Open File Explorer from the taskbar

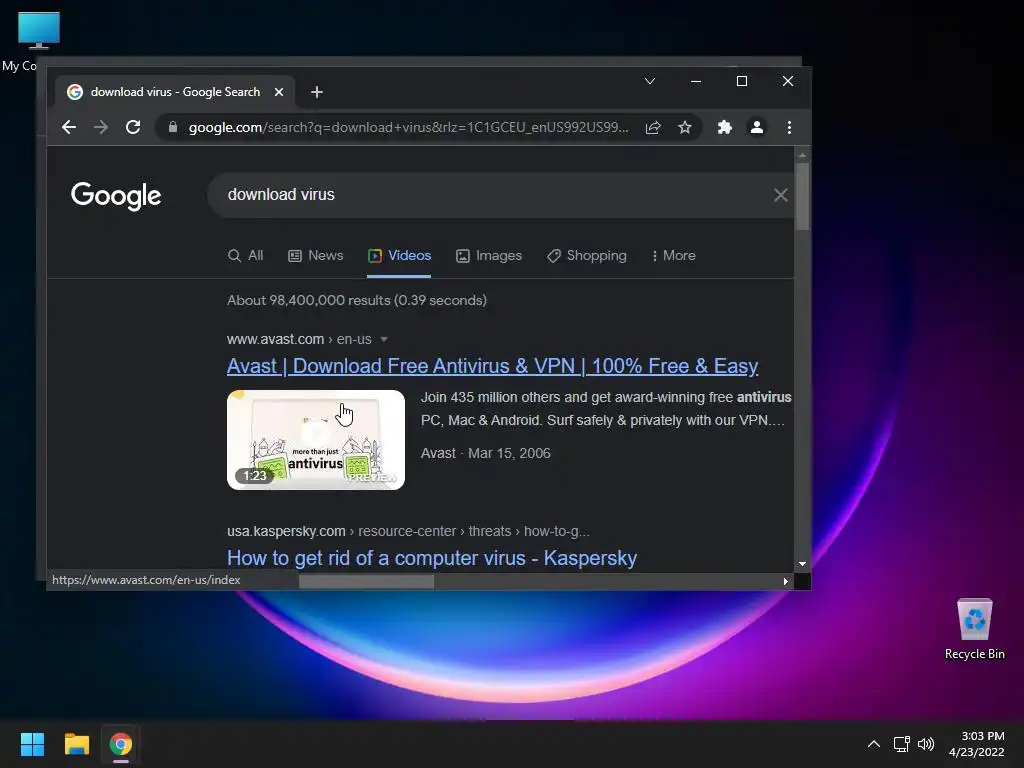(x=76, y=744)
